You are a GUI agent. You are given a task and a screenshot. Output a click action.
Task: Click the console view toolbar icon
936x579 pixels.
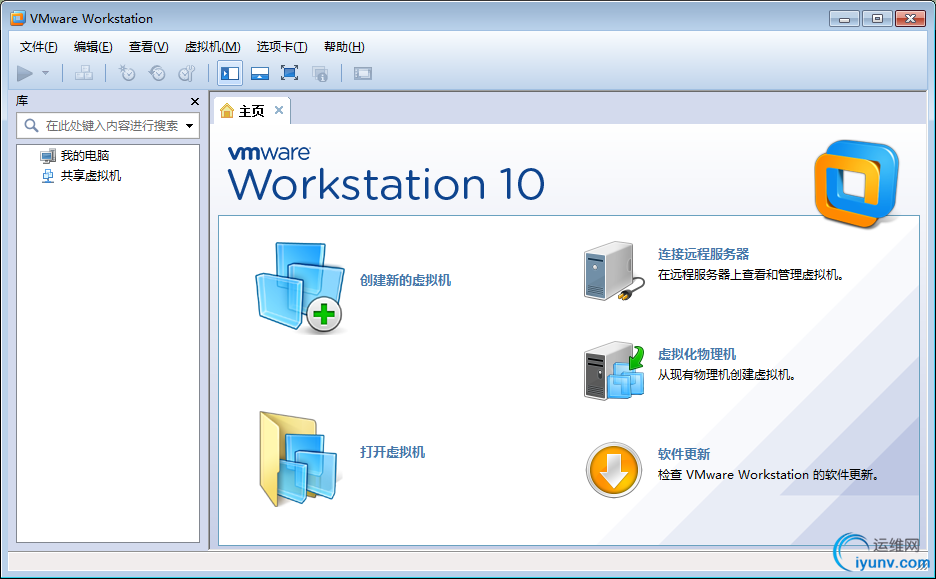point(362,73)
